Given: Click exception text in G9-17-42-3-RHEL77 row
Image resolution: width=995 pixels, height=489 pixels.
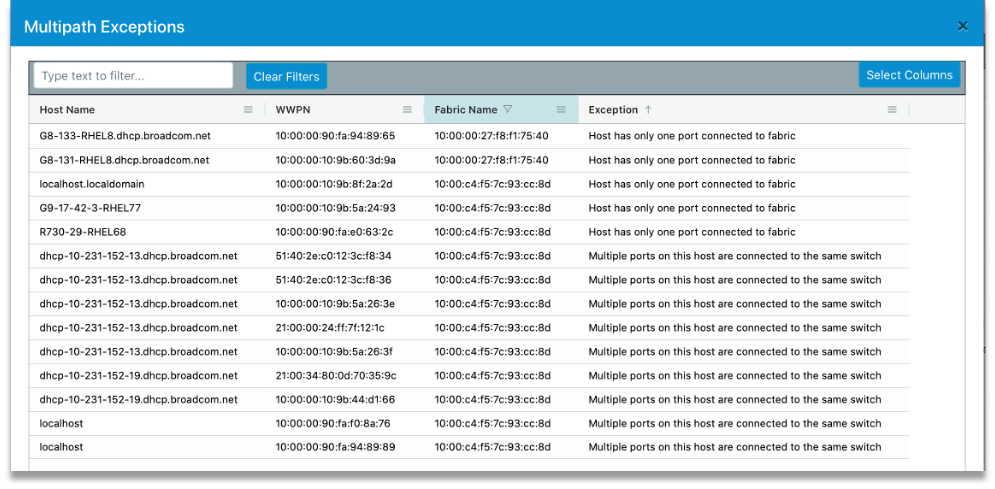Looking at the screenshot, I should pyautogui.click(x=692, y=208).
